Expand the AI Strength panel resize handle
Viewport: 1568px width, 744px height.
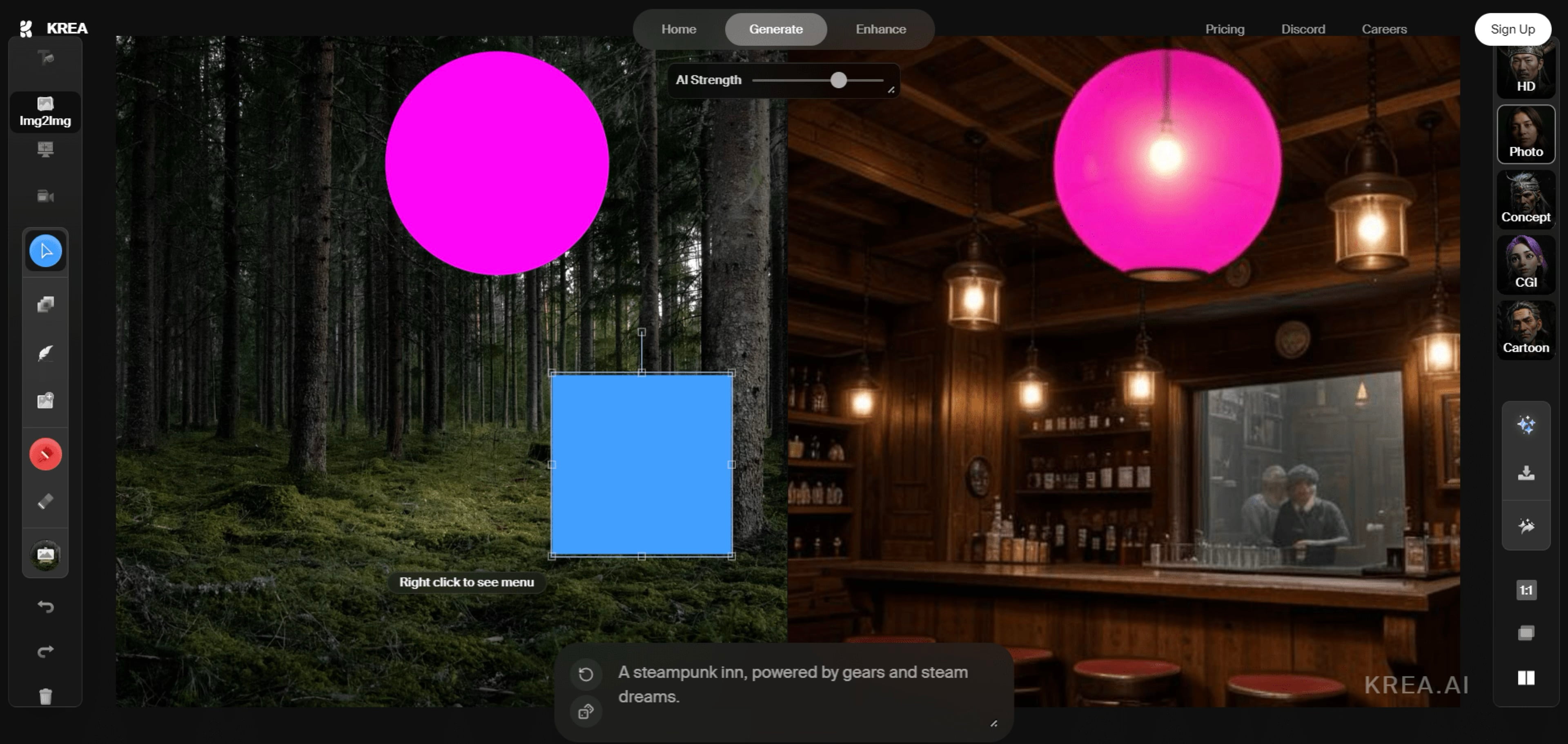pos(891,90)
